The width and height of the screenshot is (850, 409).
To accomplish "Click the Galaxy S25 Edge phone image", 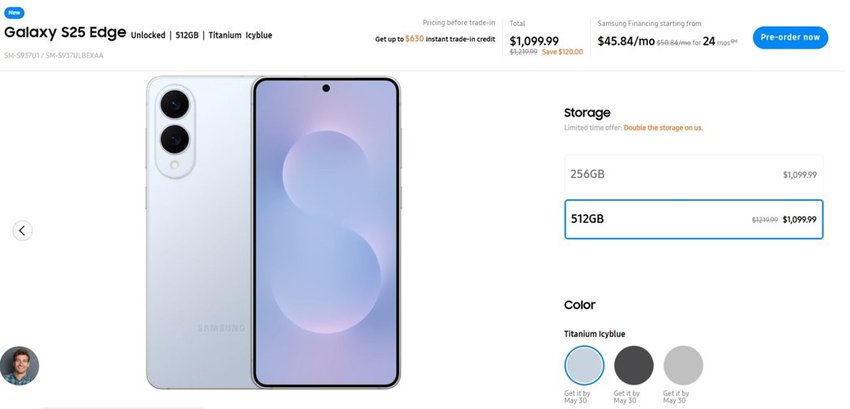I will tap(325, 232).
